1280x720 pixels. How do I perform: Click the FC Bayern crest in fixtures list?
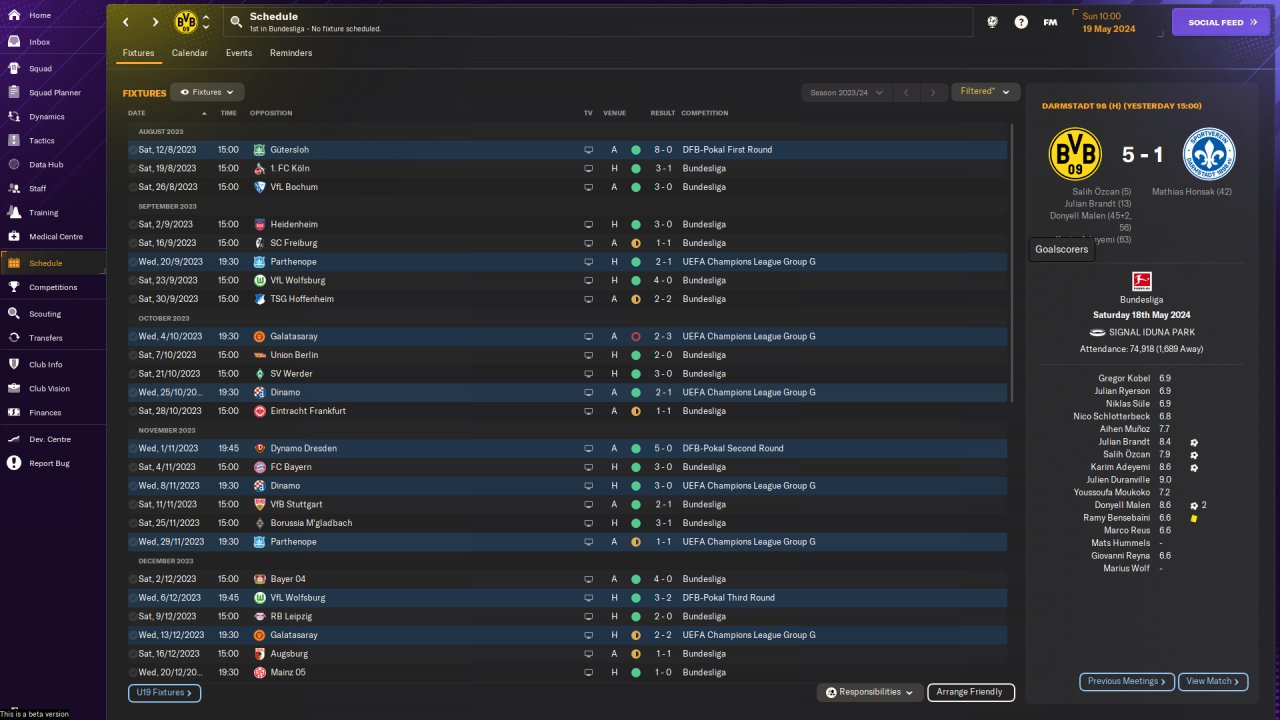[260, 467]
